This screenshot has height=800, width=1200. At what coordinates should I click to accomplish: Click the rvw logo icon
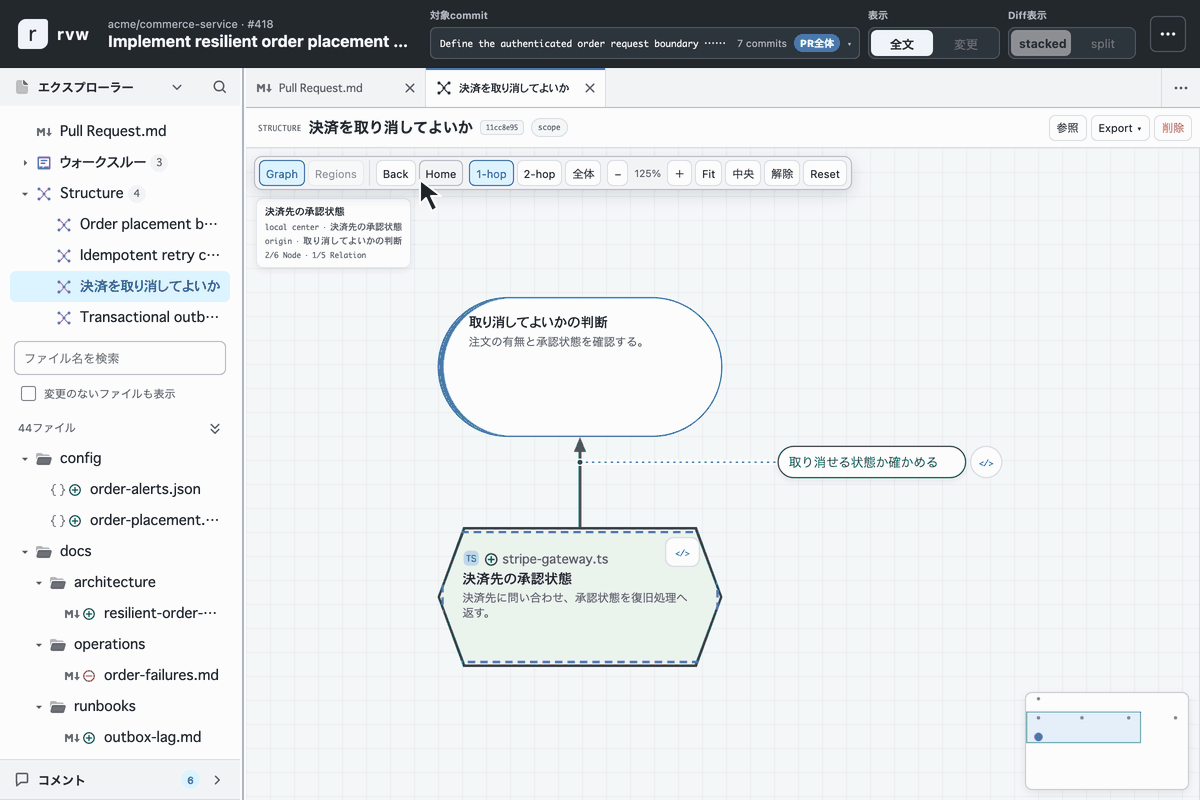click(34, 33)
